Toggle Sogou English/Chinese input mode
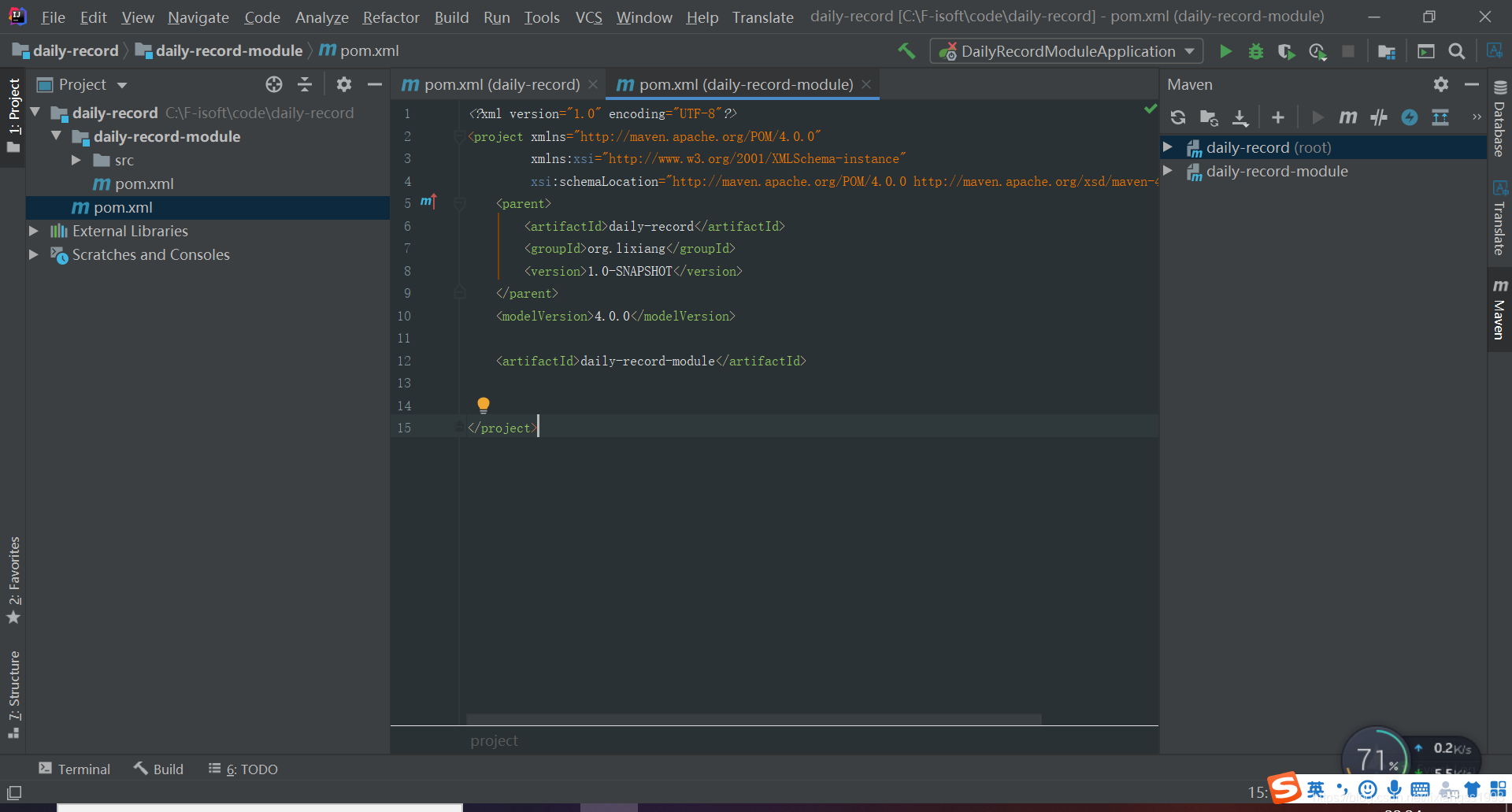 1316,789
